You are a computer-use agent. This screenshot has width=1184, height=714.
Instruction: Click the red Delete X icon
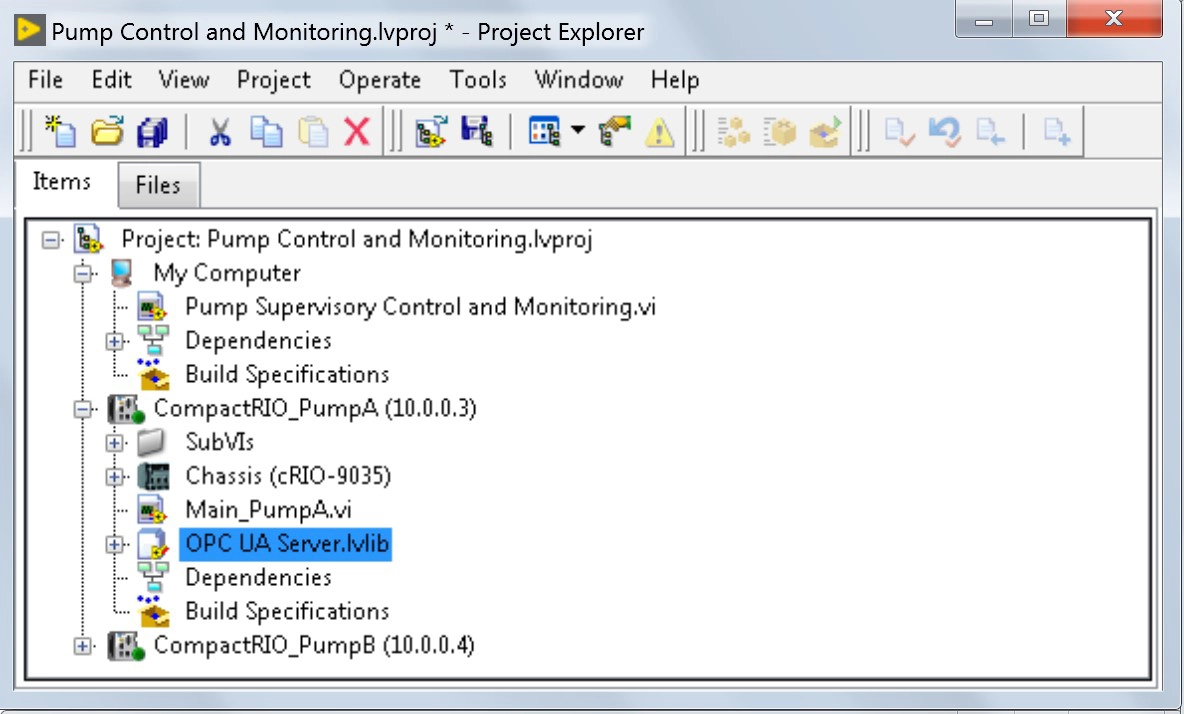pyautogui.click(x=357, y=132)
